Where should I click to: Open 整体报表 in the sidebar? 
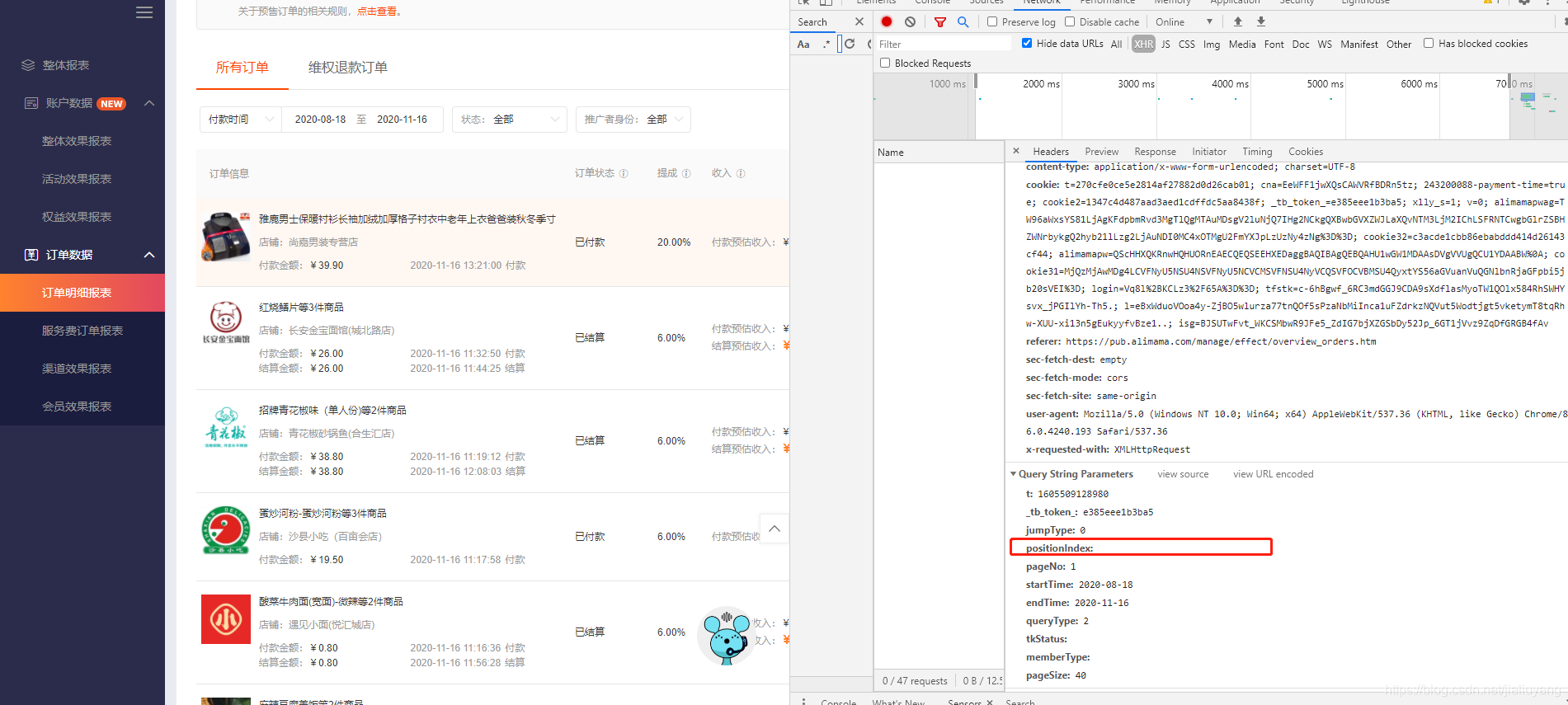[66, 65]
